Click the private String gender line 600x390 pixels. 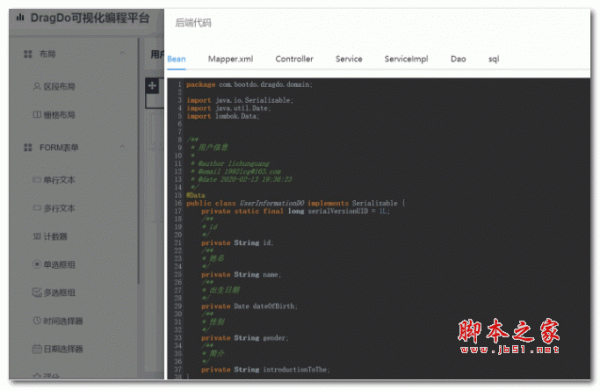click(x=245, y=338)
